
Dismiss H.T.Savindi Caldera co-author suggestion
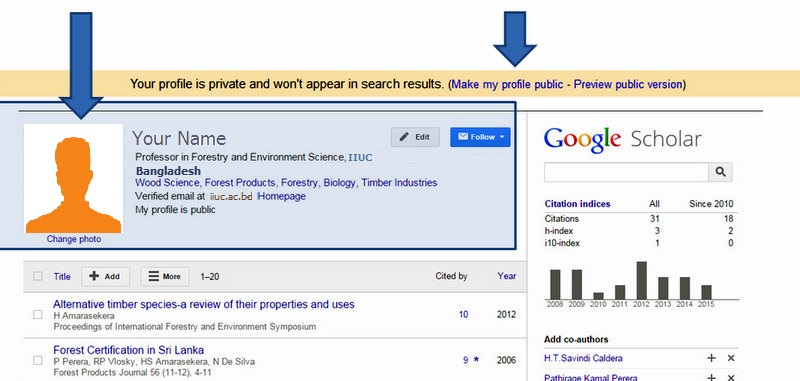731,358
